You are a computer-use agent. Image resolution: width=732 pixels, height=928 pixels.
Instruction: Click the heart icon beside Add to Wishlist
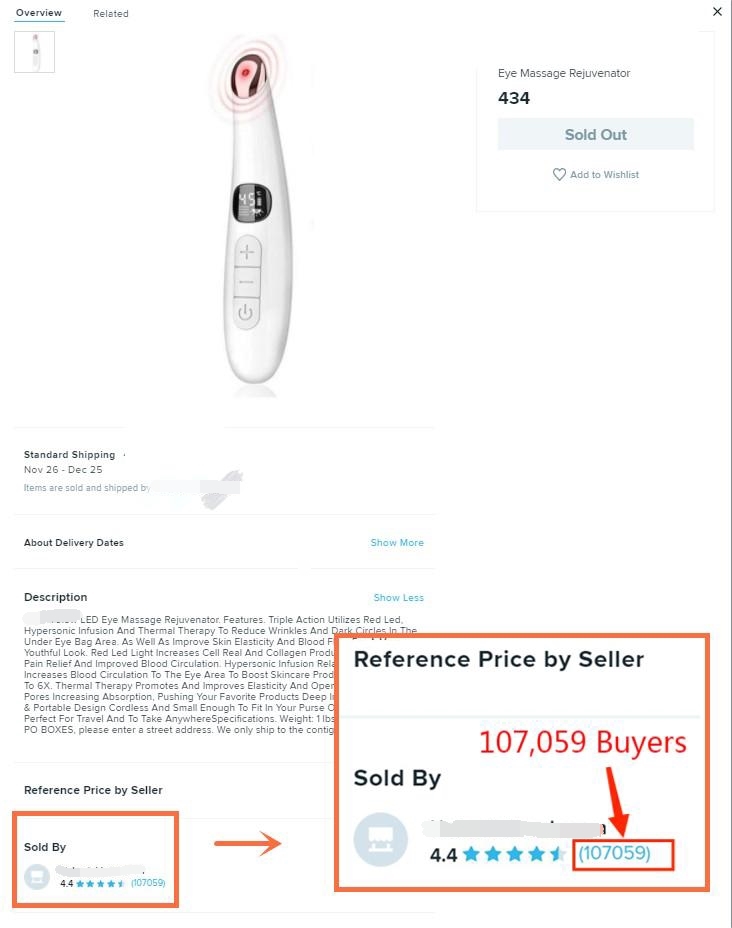click(x=559, y=175)
